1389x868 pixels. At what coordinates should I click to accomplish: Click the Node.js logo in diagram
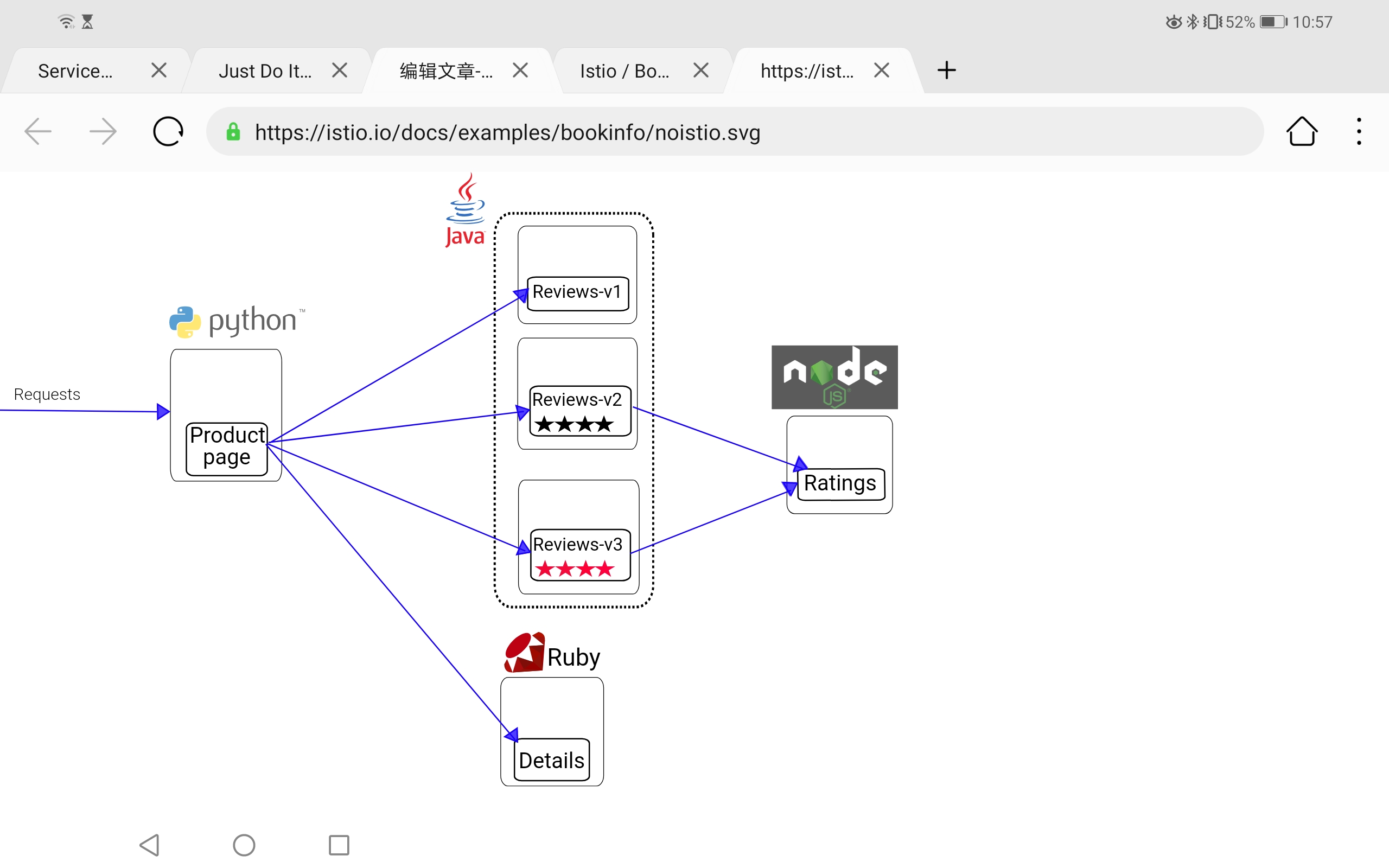[x=834, y=377]
